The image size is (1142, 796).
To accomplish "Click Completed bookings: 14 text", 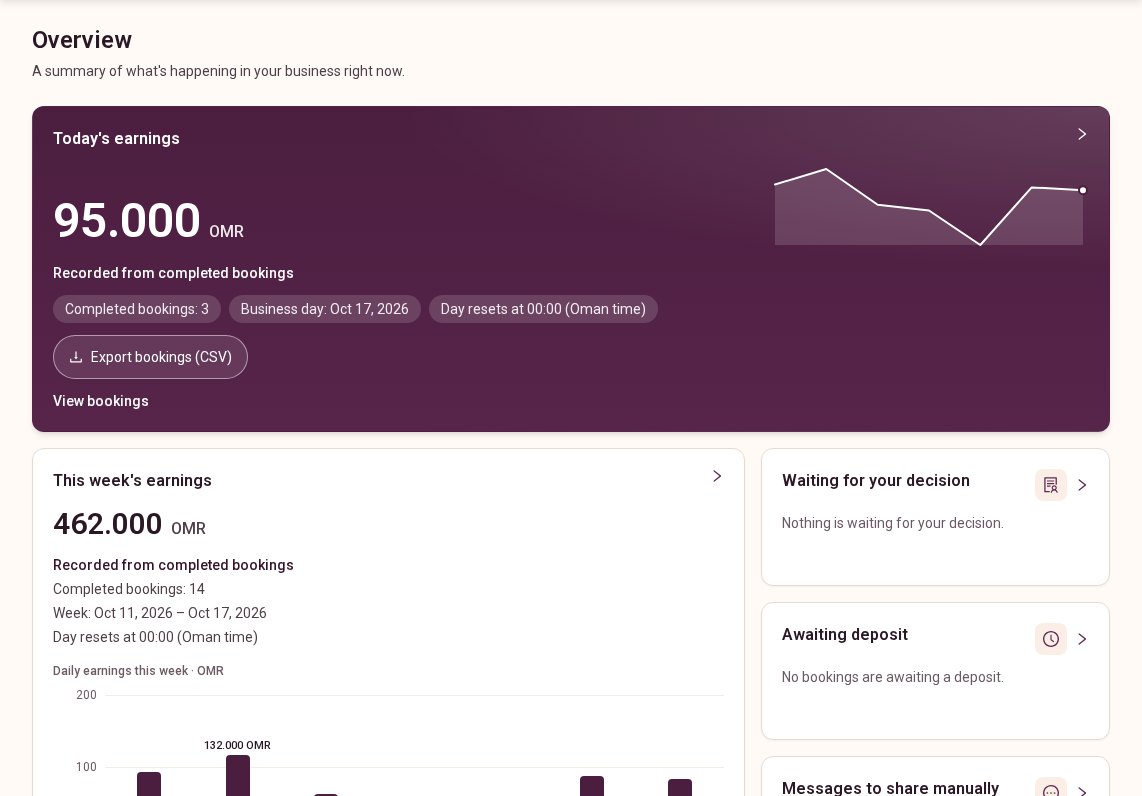I will point(129,589).
